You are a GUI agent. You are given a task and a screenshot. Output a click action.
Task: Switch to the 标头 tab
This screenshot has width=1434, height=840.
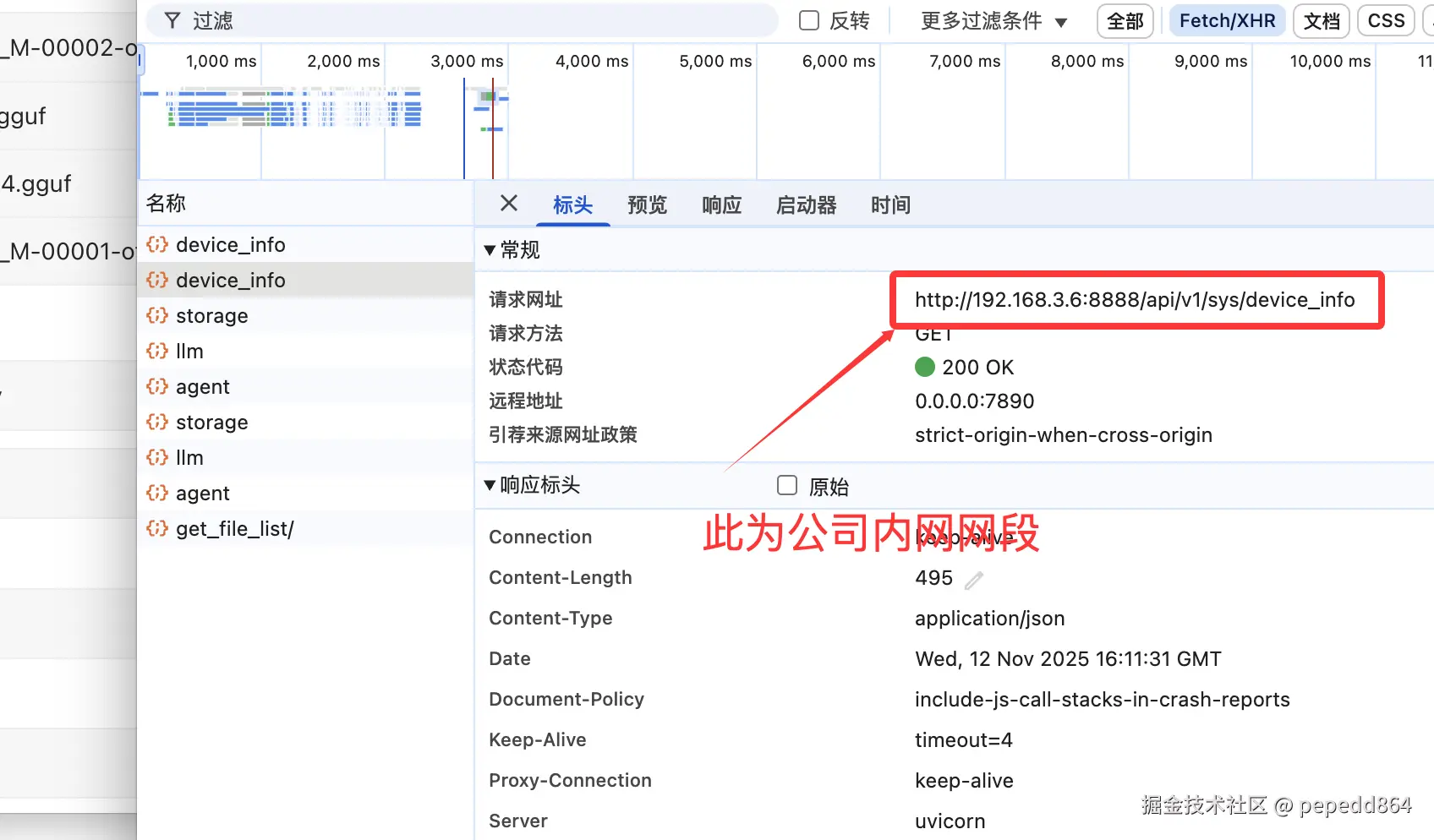pos(573,205)
